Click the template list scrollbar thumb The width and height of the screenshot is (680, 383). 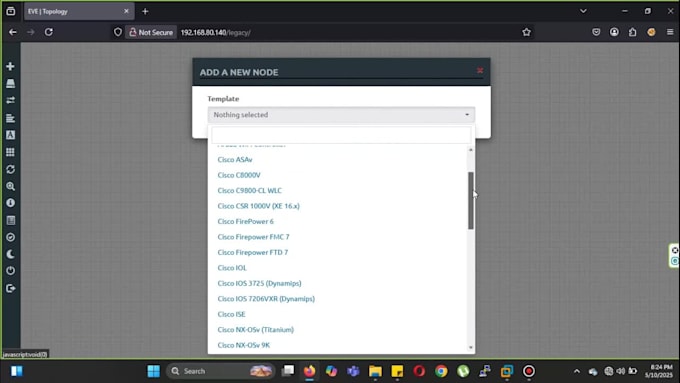471,200
